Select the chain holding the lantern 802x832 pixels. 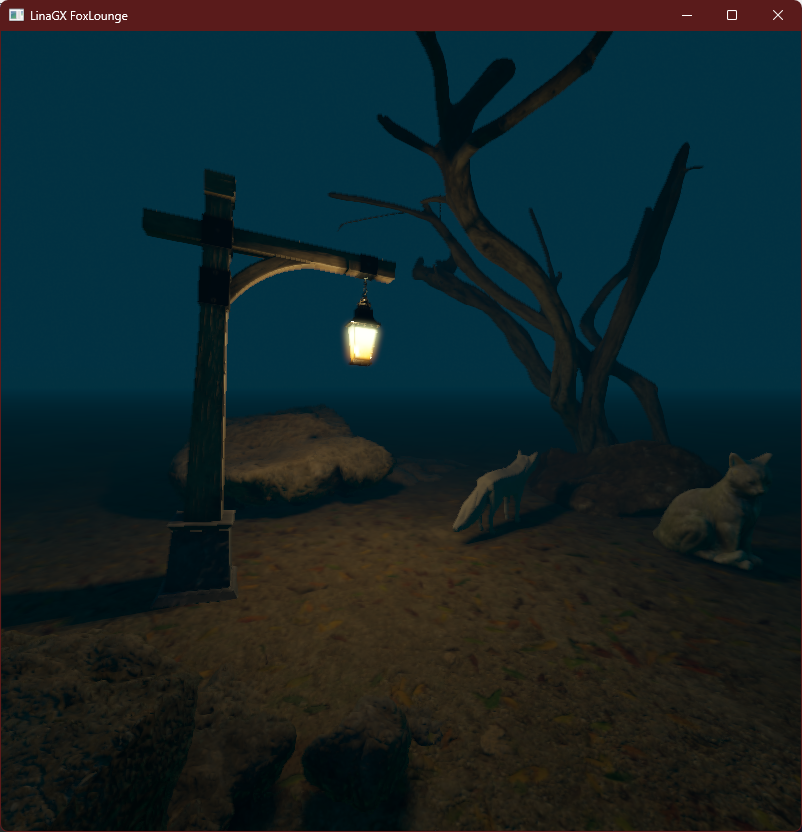366,290
